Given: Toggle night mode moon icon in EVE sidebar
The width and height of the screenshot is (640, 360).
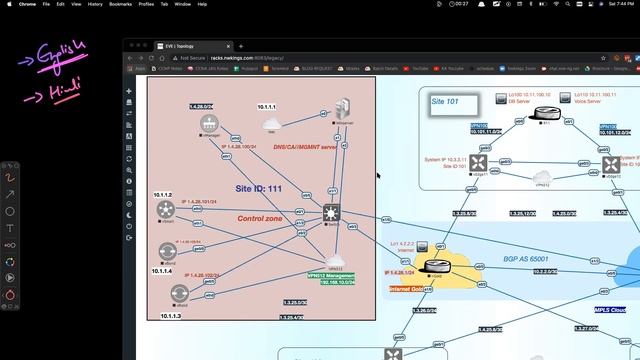Looking at the screenshot, I should point(129,215).
